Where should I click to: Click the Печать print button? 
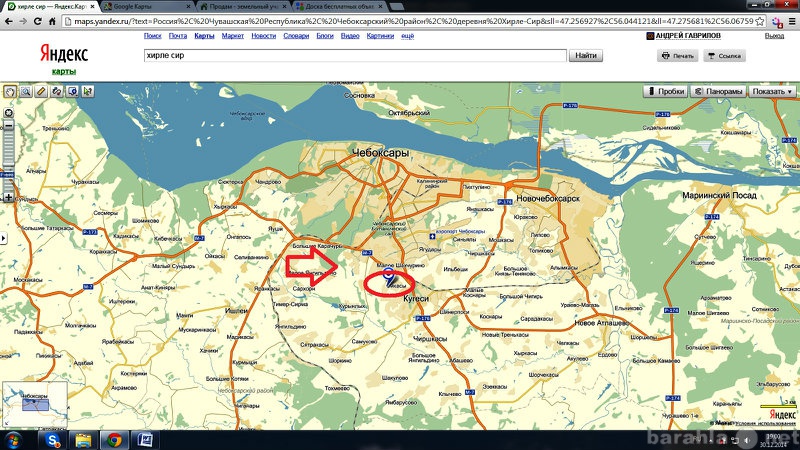coord(678,56)
